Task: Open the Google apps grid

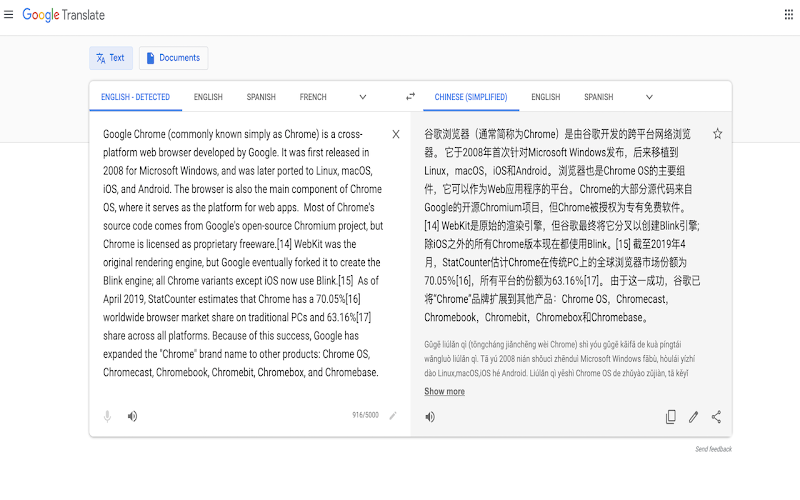Action: pyautogui.click(x=788, y=14)
